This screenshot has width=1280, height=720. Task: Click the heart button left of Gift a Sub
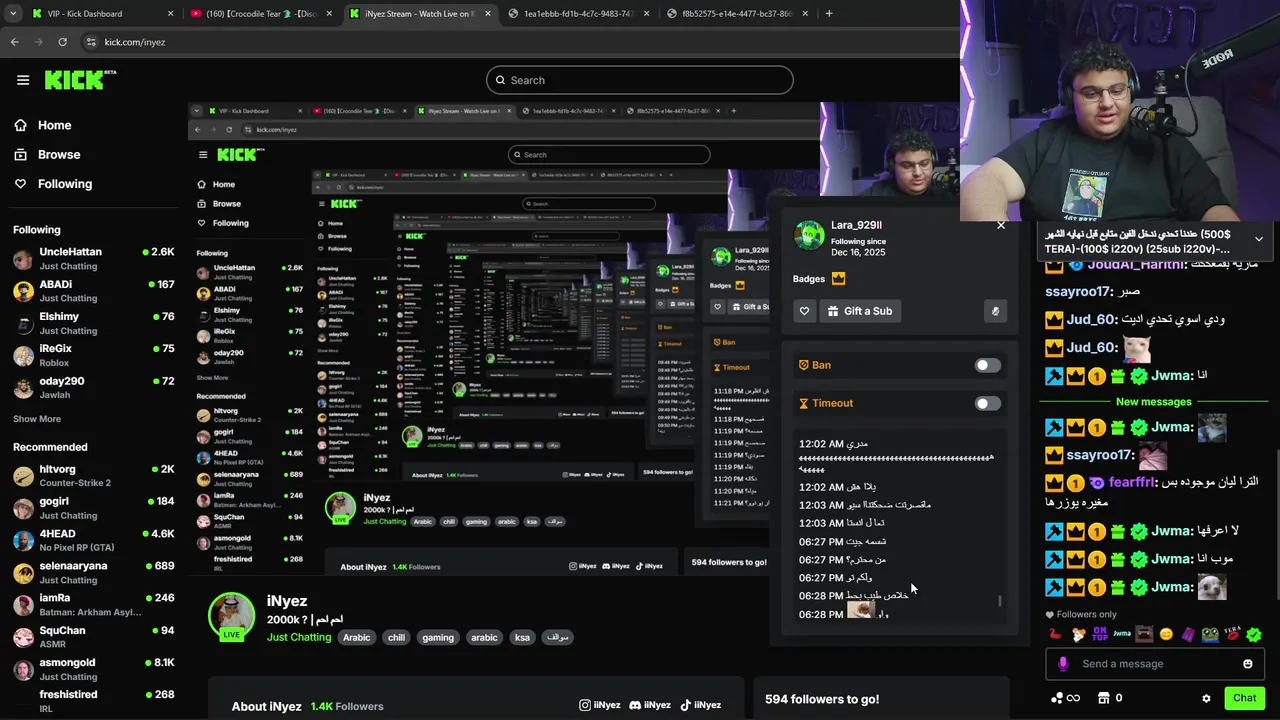[x=804, y=311]
